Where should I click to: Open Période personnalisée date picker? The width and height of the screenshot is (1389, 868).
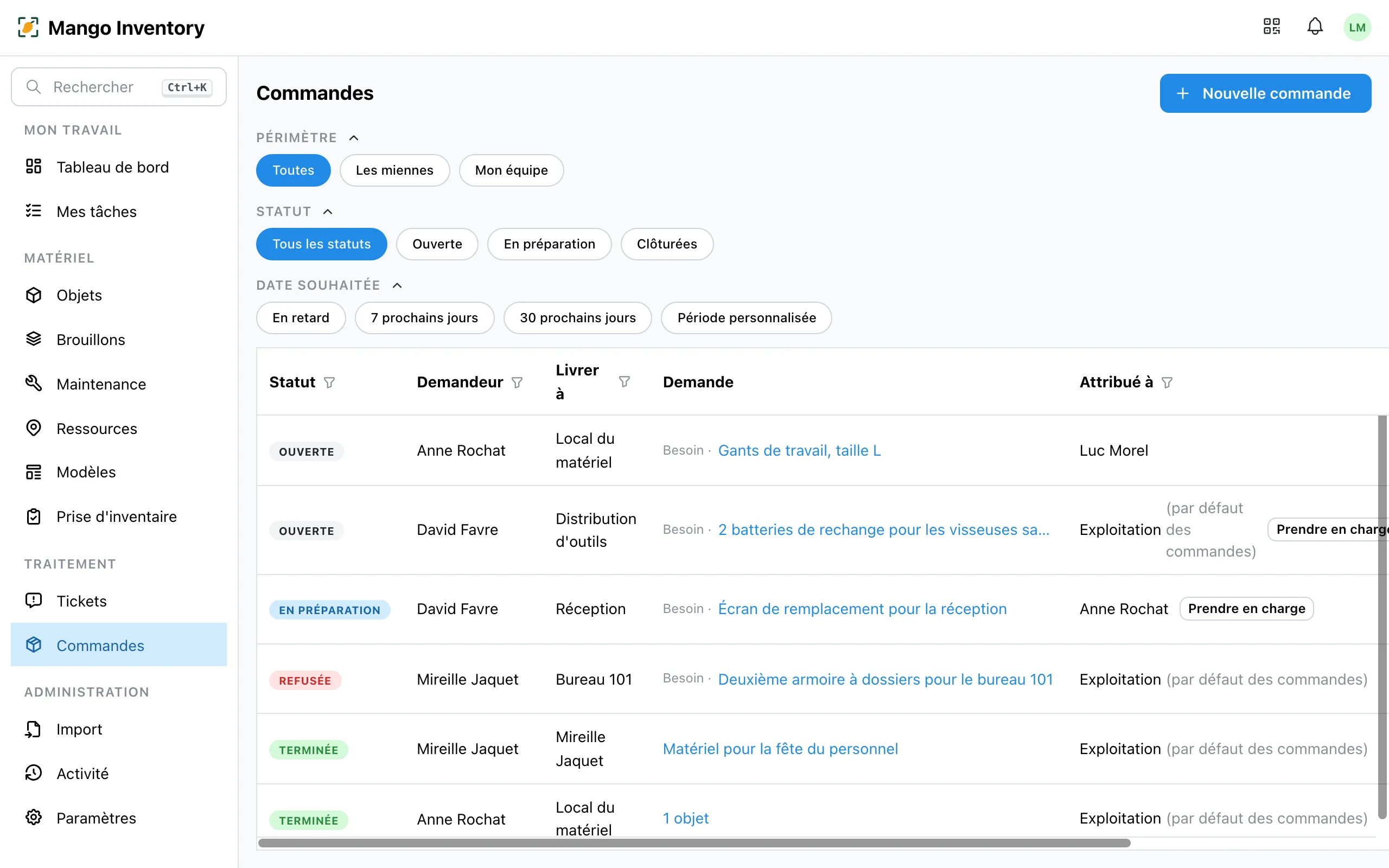746,318
